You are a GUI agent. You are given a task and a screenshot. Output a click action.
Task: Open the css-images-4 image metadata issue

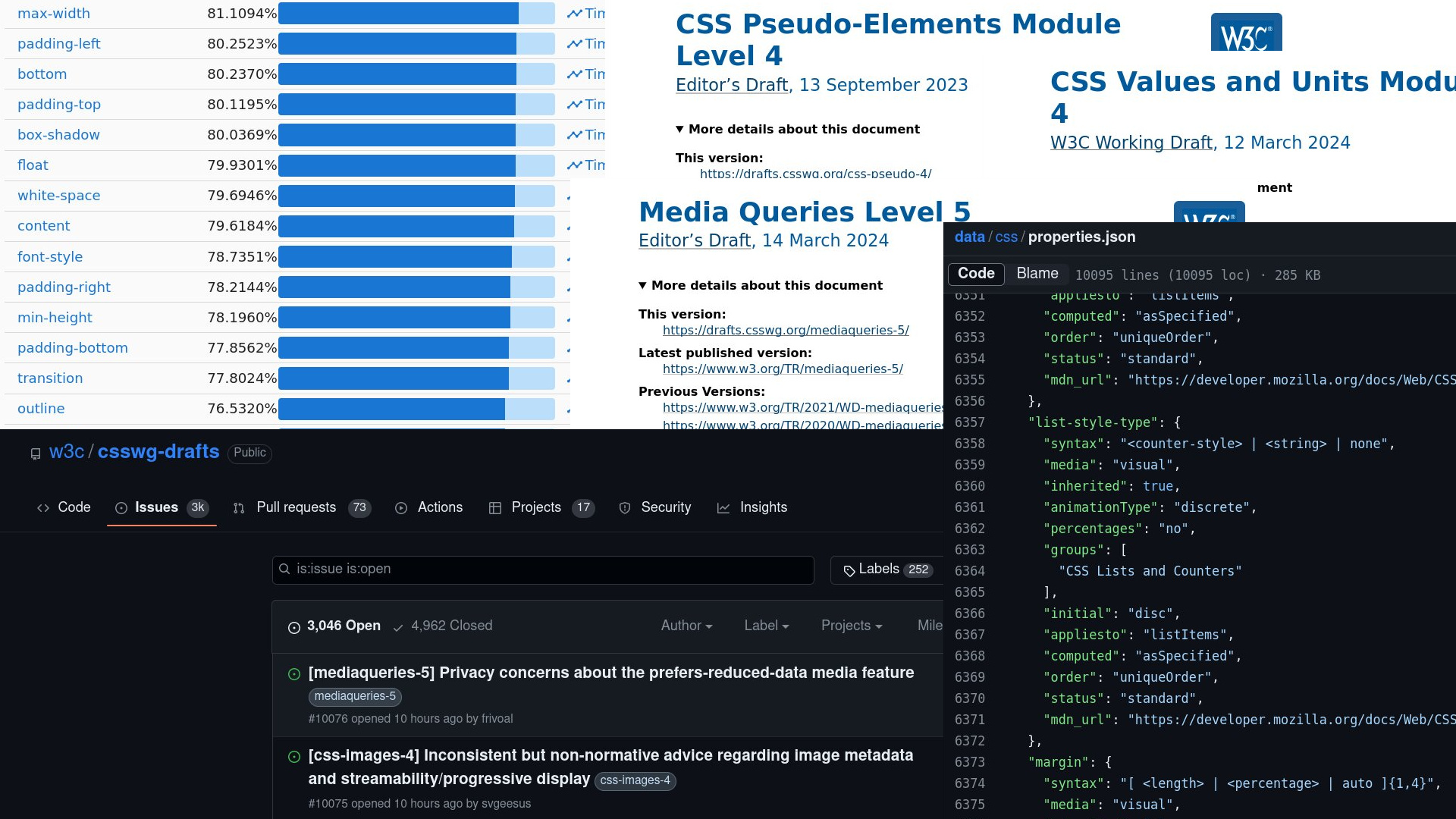pos(610,767)
